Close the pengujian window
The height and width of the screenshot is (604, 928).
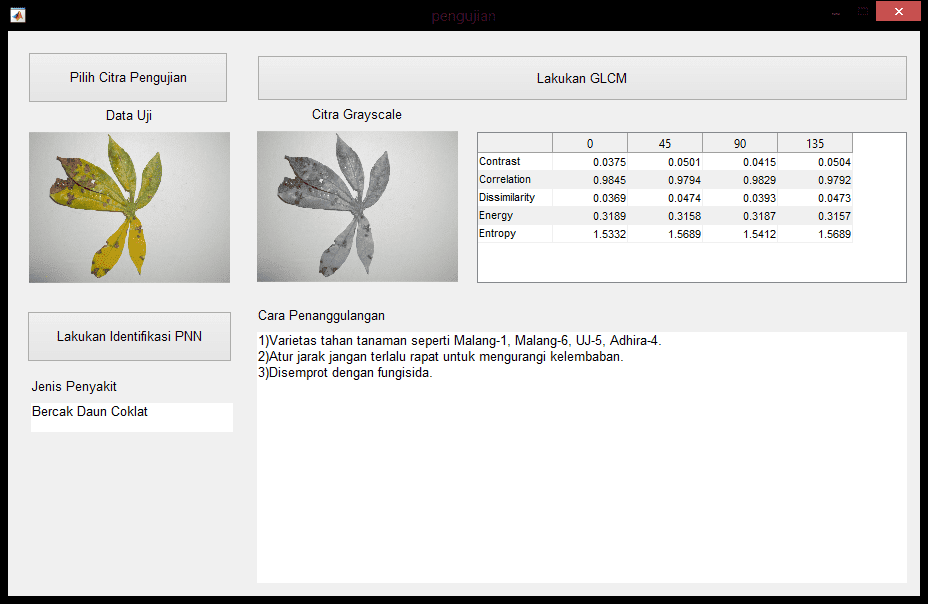click(898, 13)
